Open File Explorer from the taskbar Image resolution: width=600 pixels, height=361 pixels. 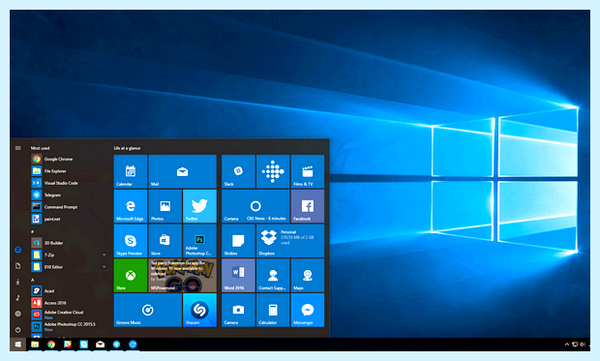click(35, 344)
